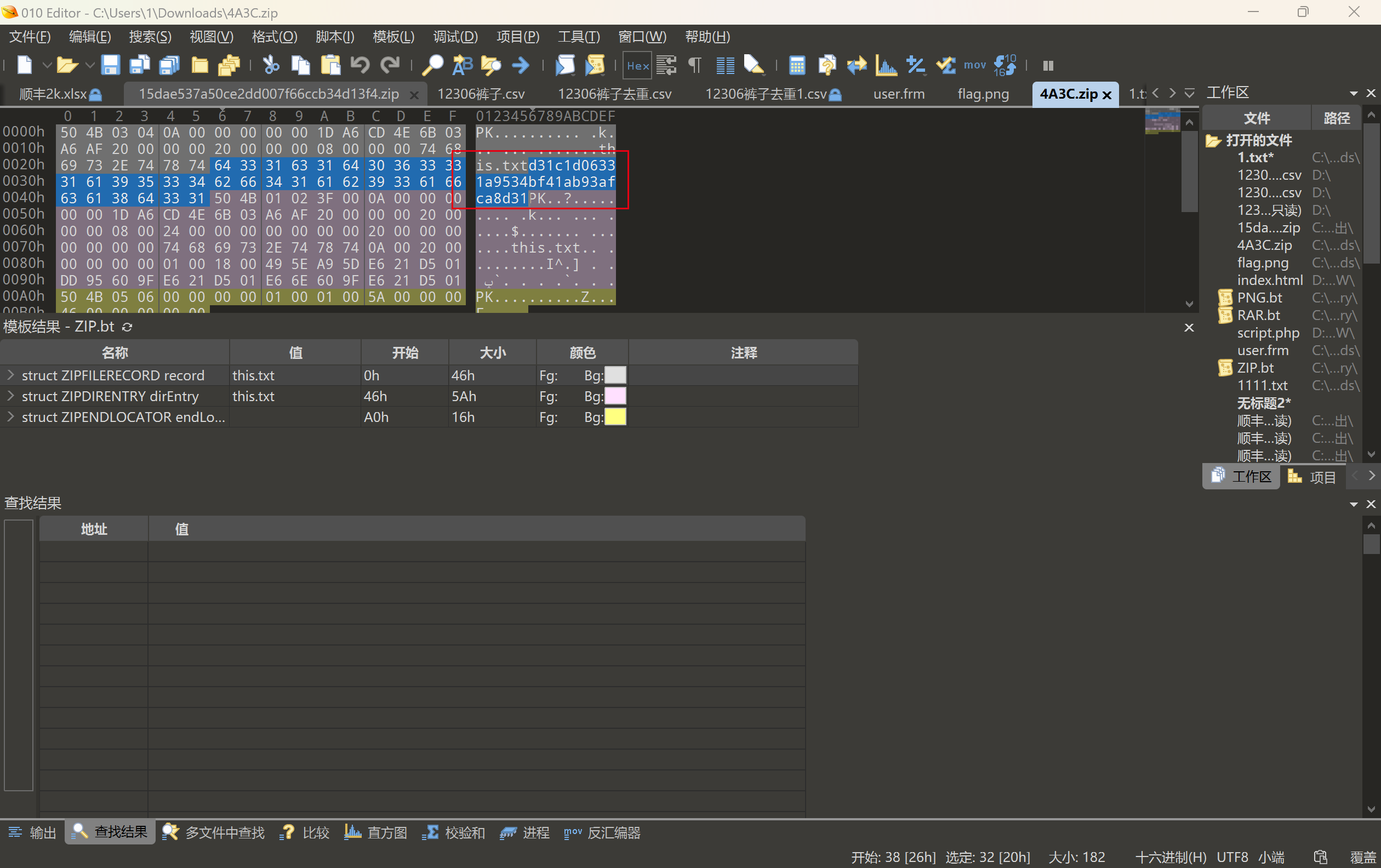
Task: Switch to the user.frm tab
Action: click(899, 94)
